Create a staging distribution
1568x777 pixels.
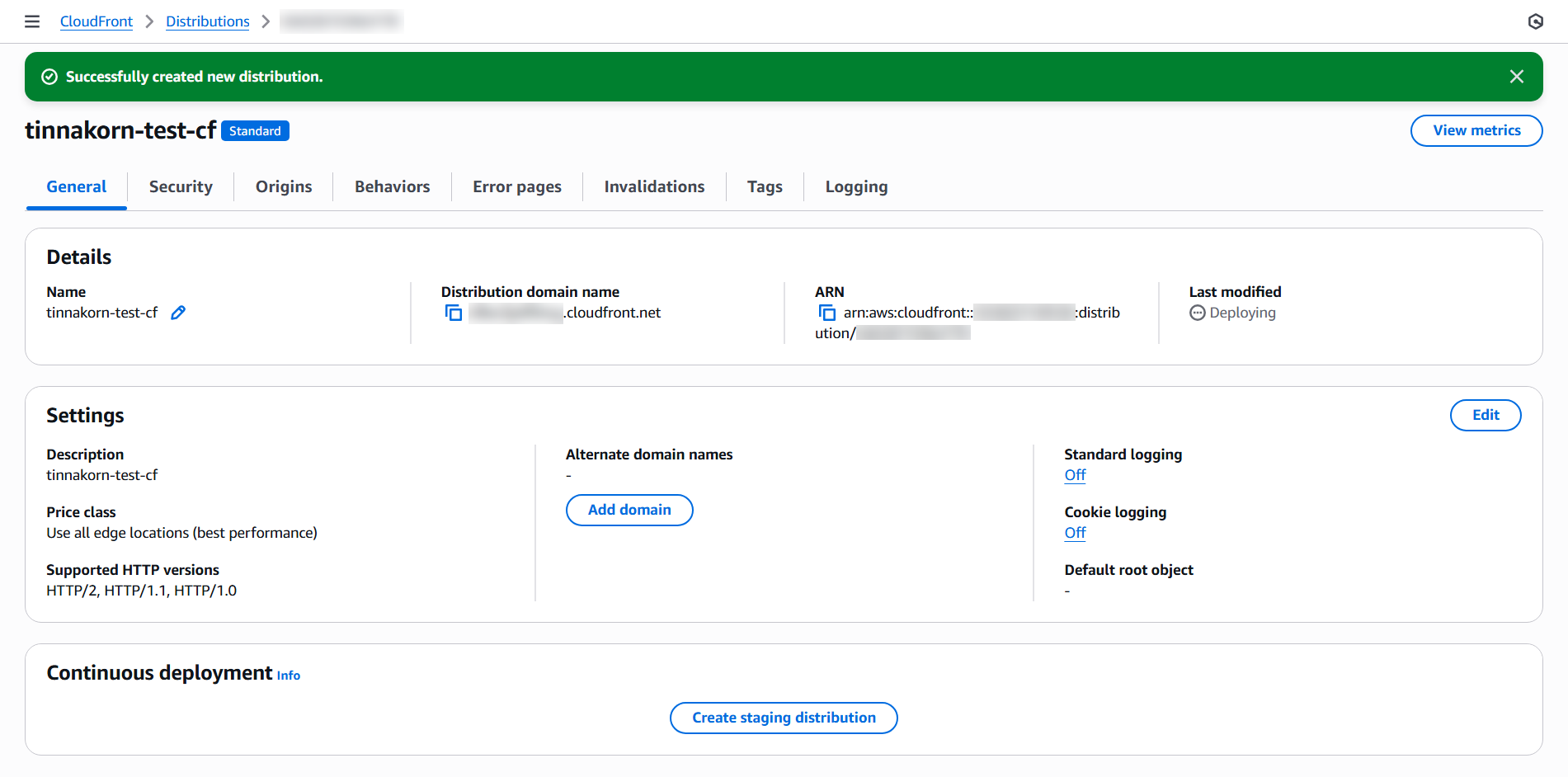tap(784, 718)
